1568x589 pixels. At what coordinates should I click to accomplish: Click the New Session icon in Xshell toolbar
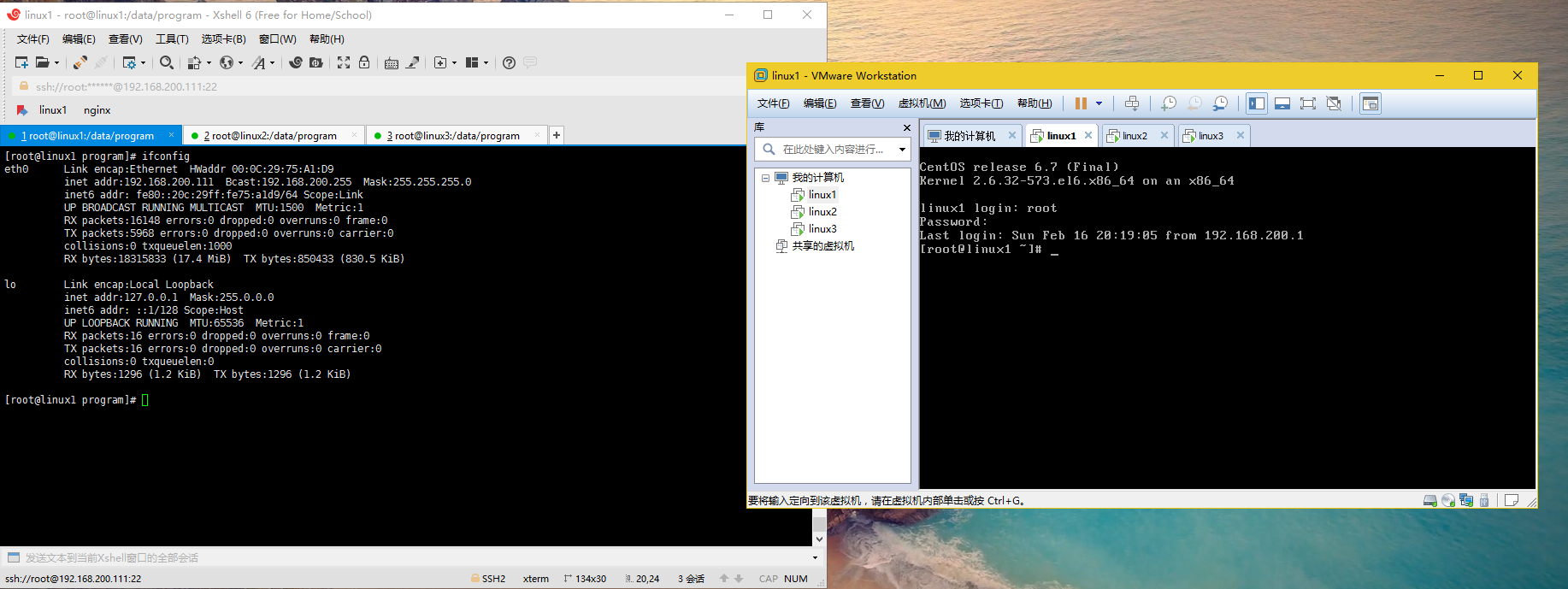click(x=22, y=62)
